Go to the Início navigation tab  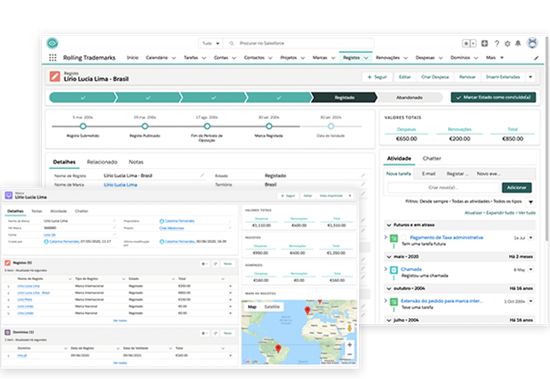pos(133,58)
